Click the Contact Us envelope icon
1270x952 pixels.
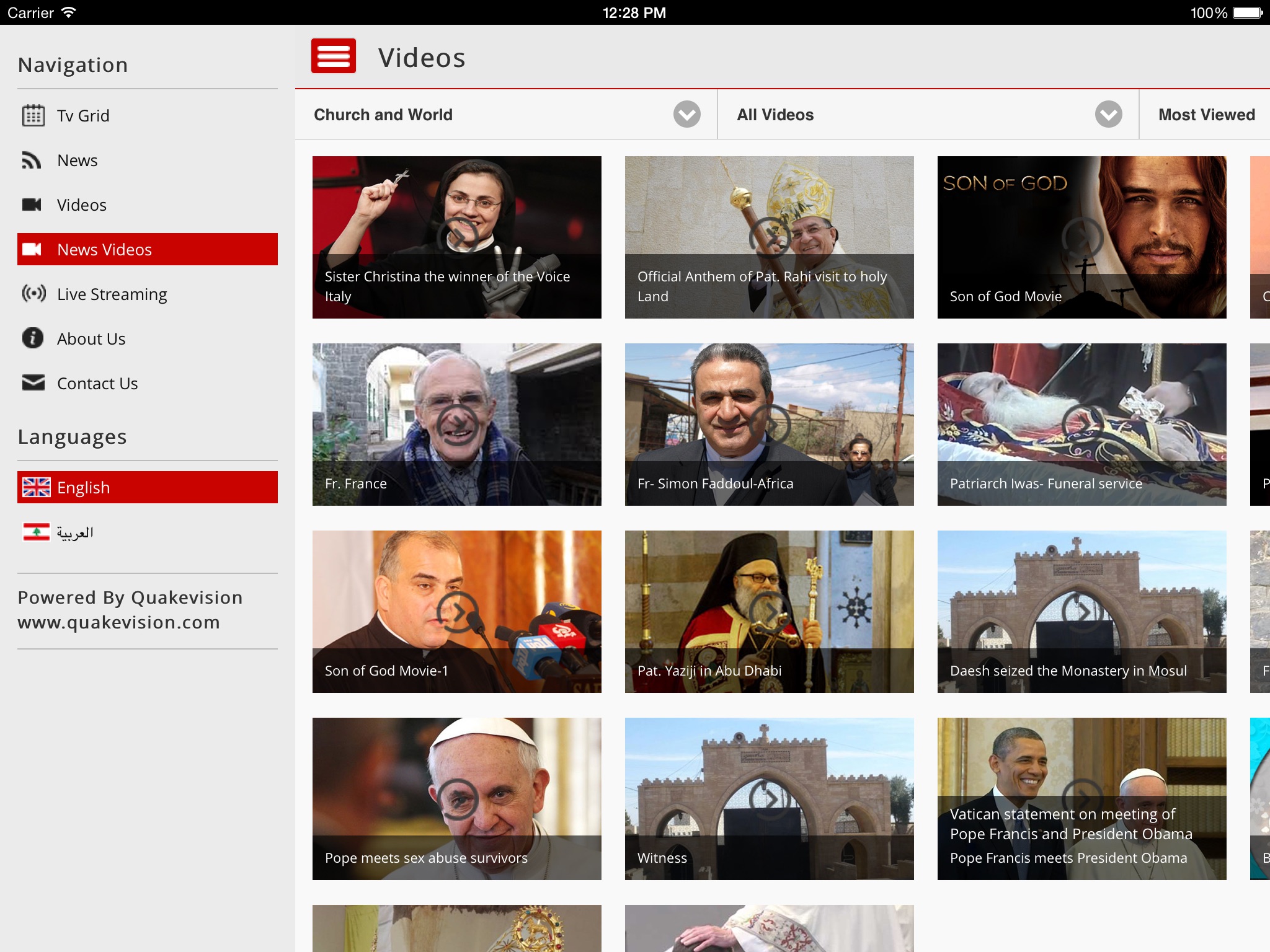(33, 383)
